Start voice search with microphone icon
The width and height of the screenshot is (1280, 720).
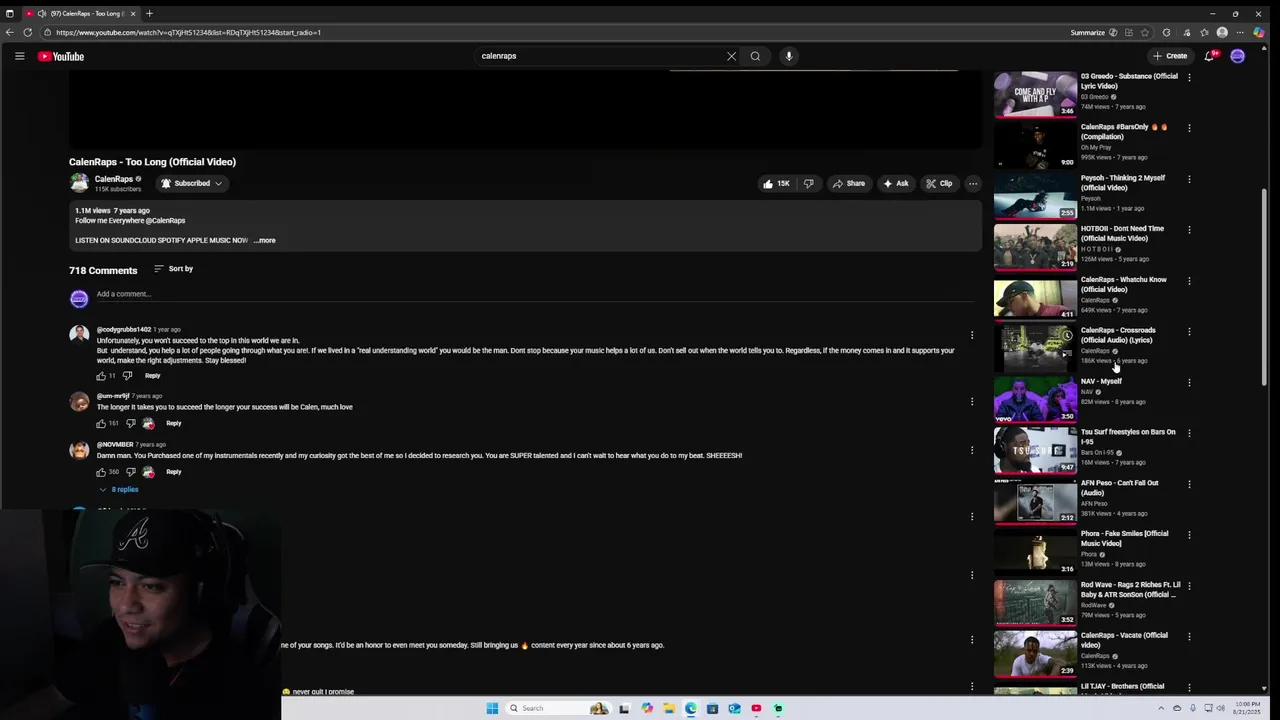789,56
